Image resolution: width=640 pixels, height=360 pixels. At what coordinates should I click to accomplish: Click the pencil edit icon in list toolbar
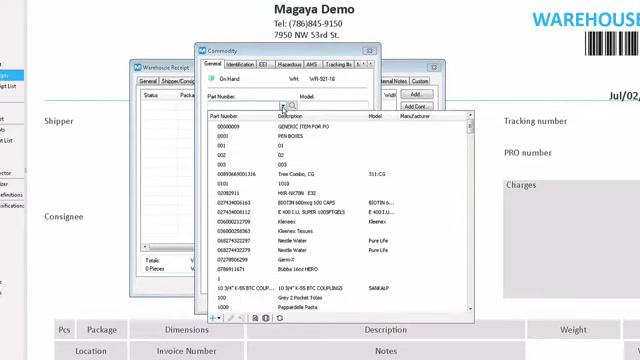pyautogui.click(x=231, y=318)
